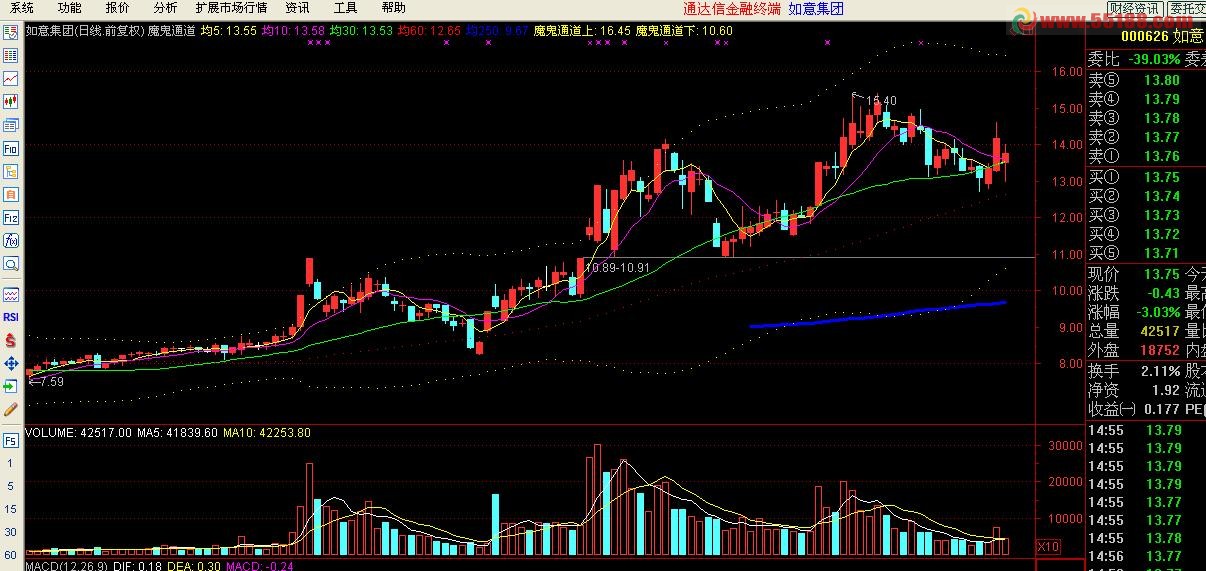Screen dimensions: 1206x571
Task: Click the first sidebar icon (quote list page)
Action: [x=11, y=32]
